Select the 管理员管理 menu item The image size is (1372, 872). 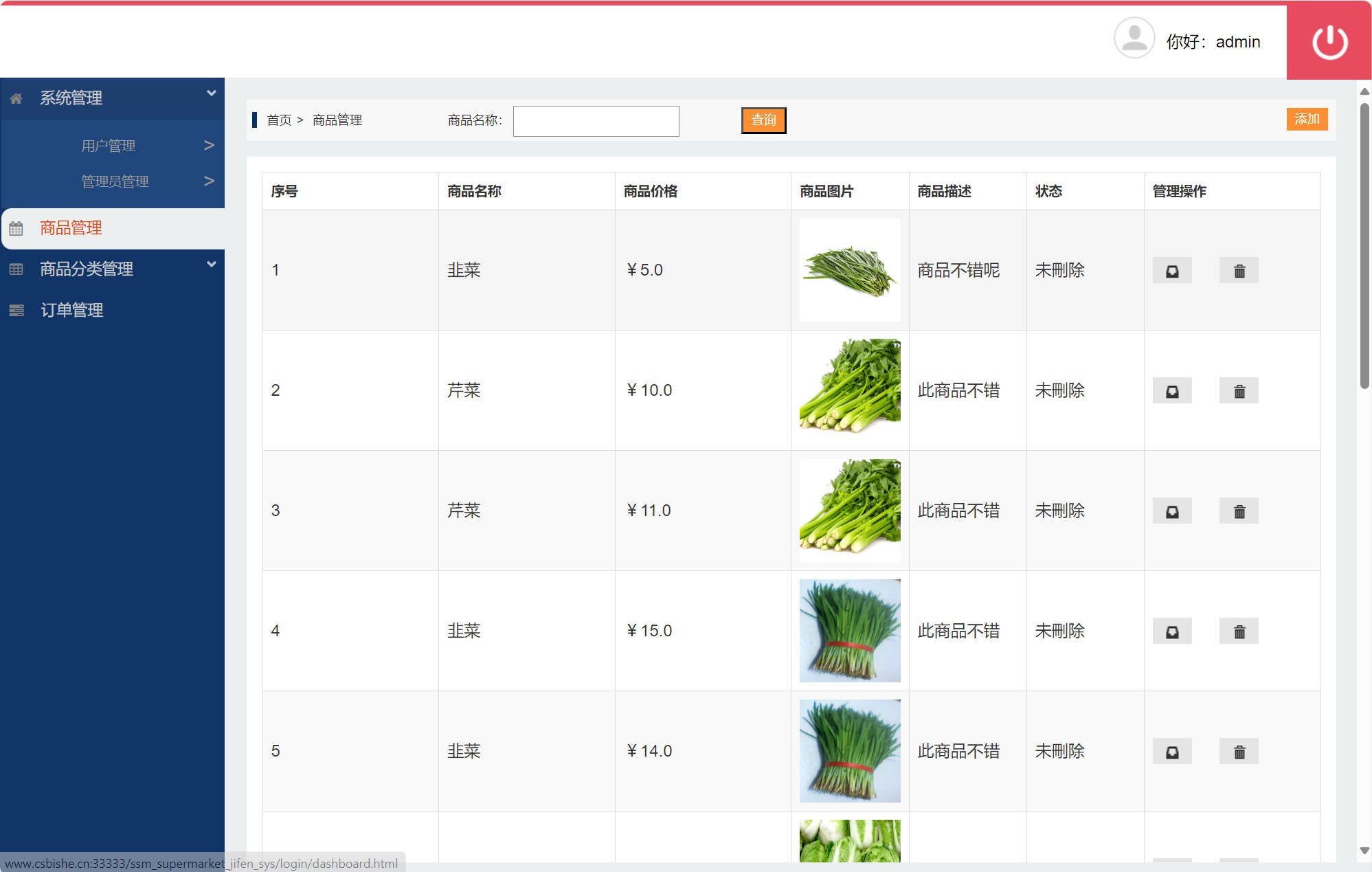114,181
